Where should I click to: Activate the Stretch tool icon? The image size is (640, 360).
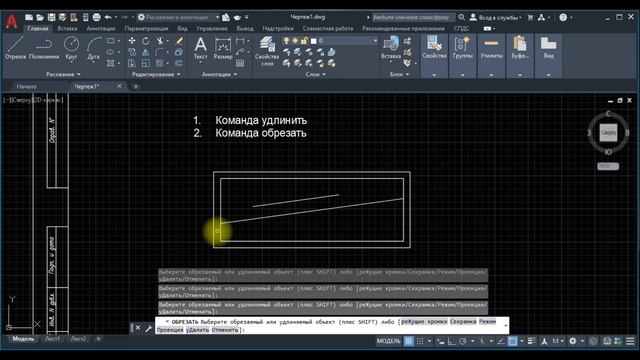(x=132, y=63)
